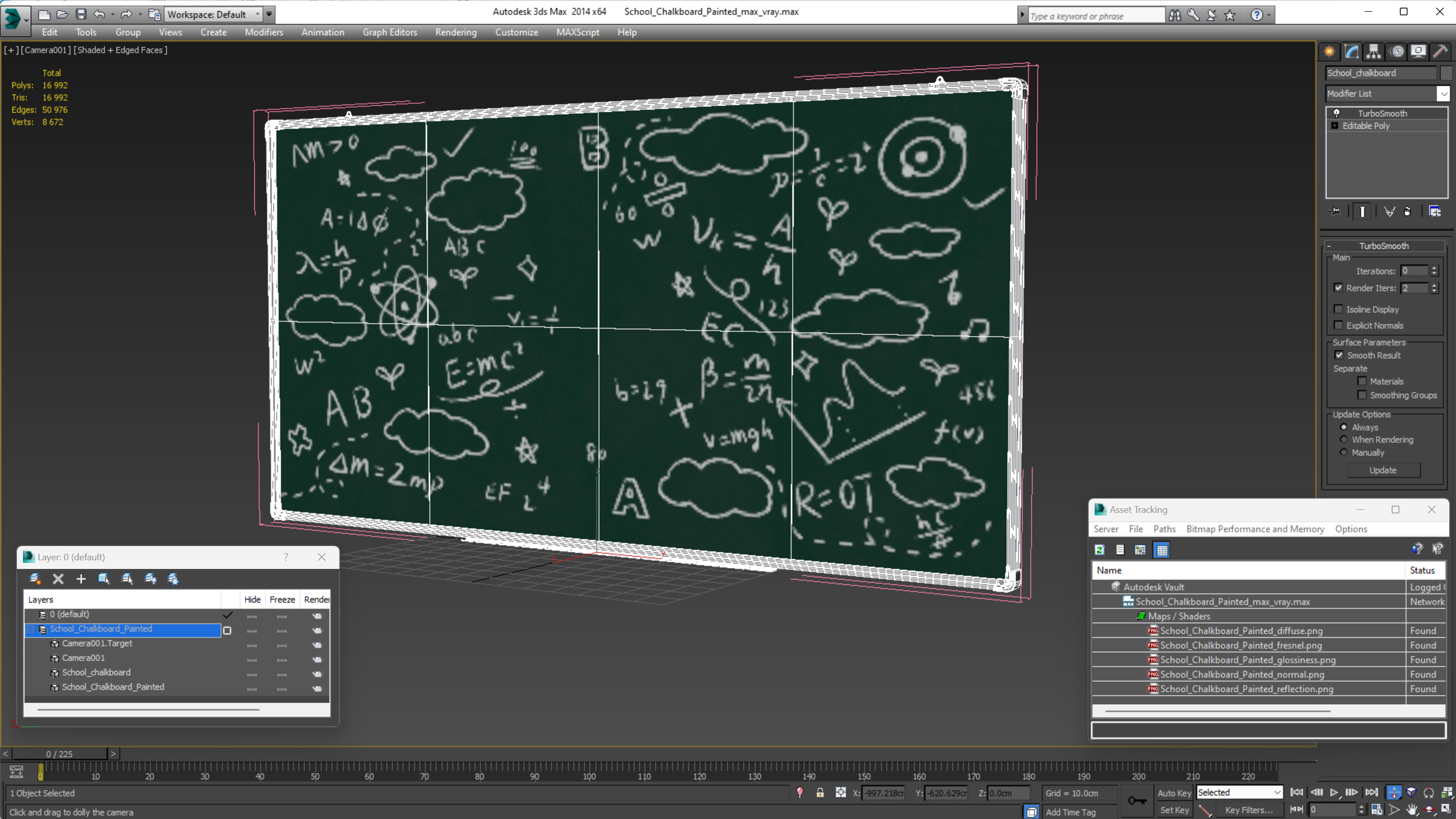Screen dimensions: 1456x819
Task: Toggle selection lock padlock icon
Action: point(820,792)
